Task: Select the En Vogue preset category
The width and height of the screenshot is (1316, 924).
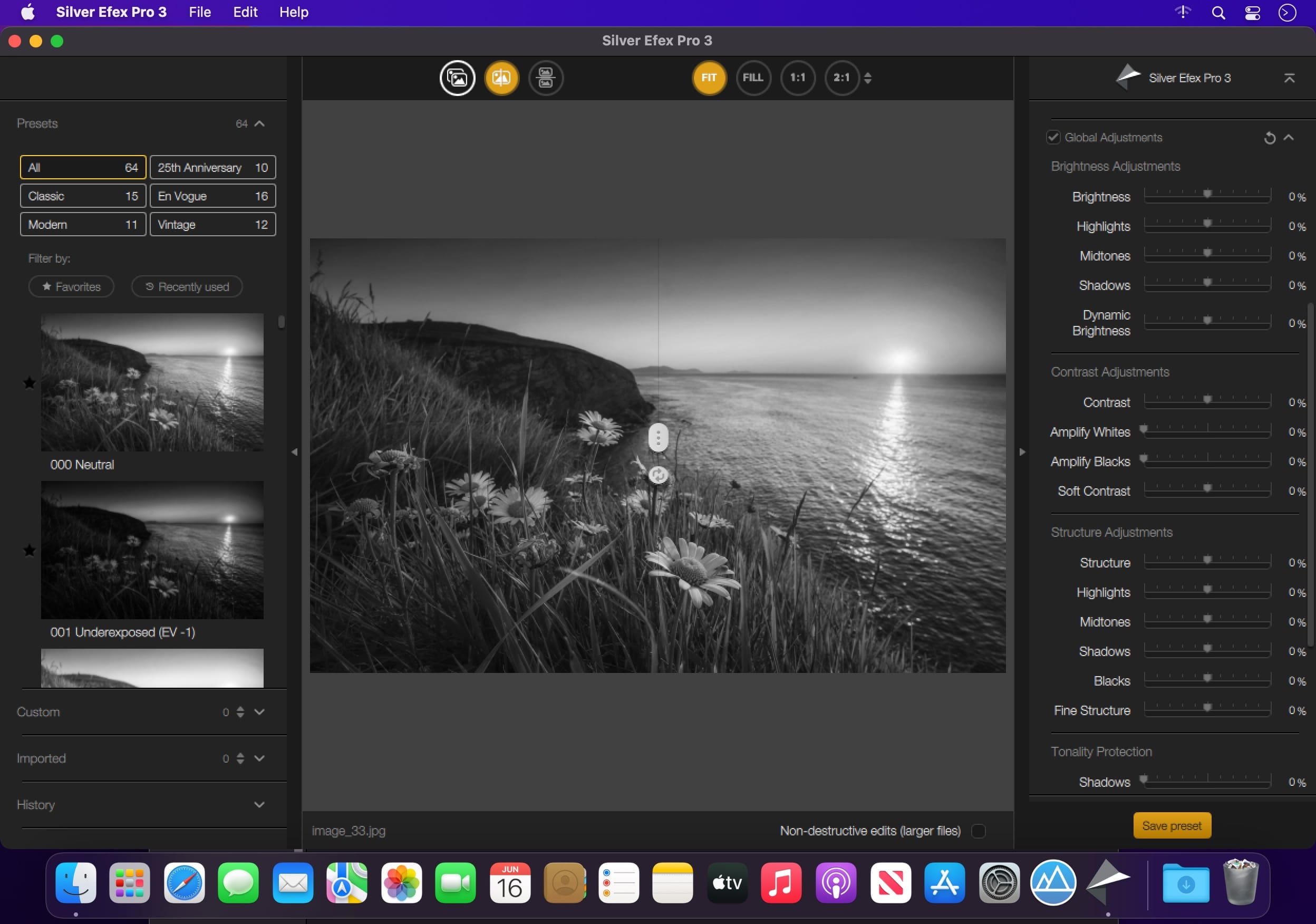Action: 212,196
